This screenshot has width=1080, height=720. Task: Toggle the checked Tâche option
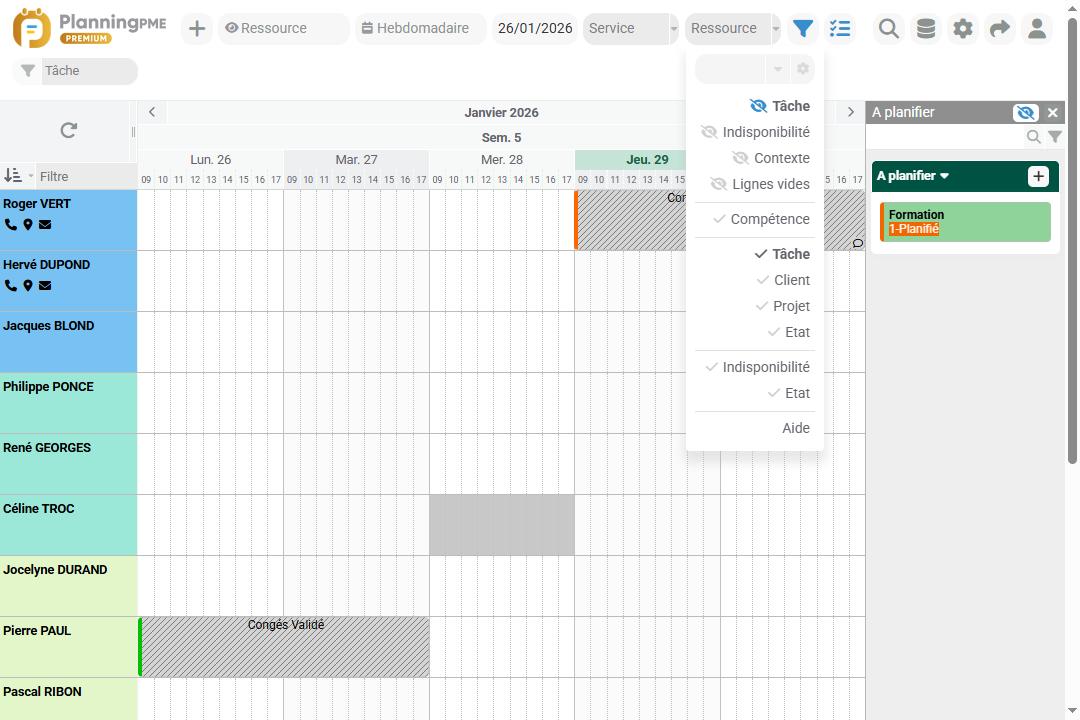(x=782, y=254)
